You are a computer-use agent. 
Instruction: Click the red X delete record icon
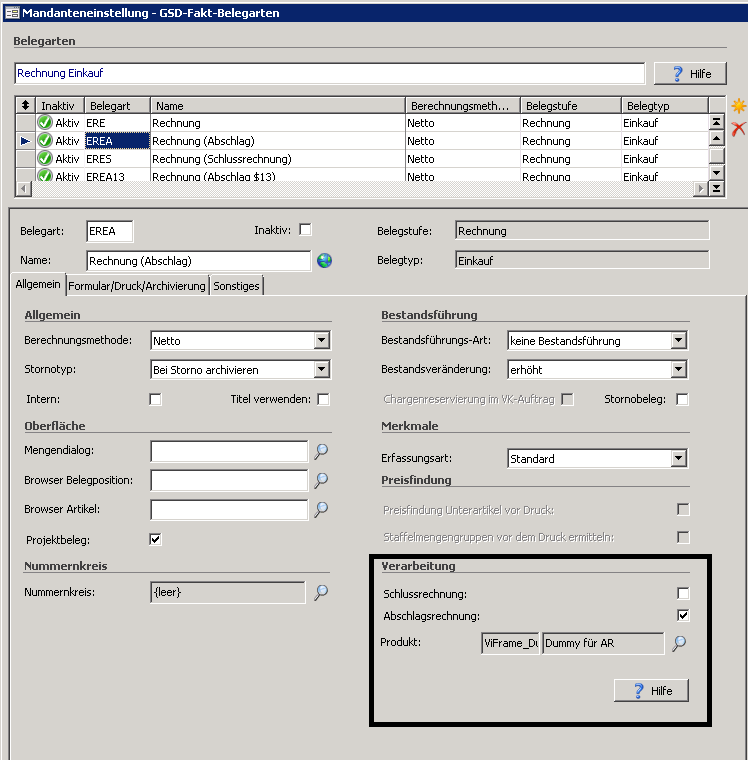pyautogui.click(x=738, y=129)
